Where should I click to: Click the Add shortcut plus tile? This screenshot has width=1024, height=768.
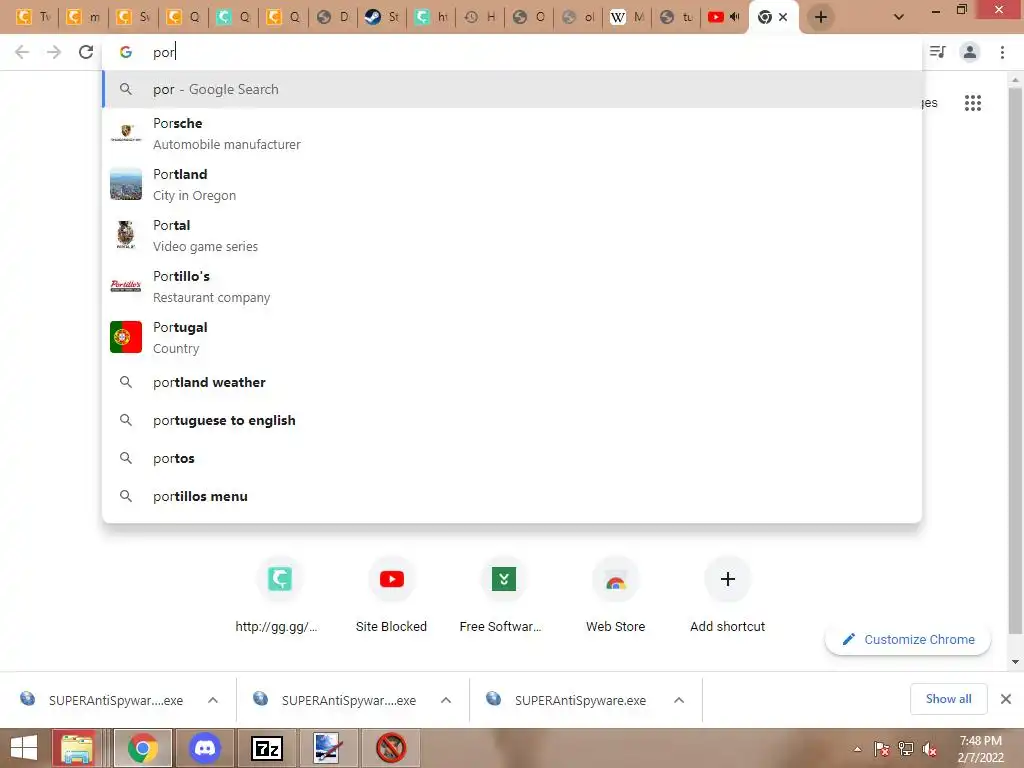(x=728, y=594)
